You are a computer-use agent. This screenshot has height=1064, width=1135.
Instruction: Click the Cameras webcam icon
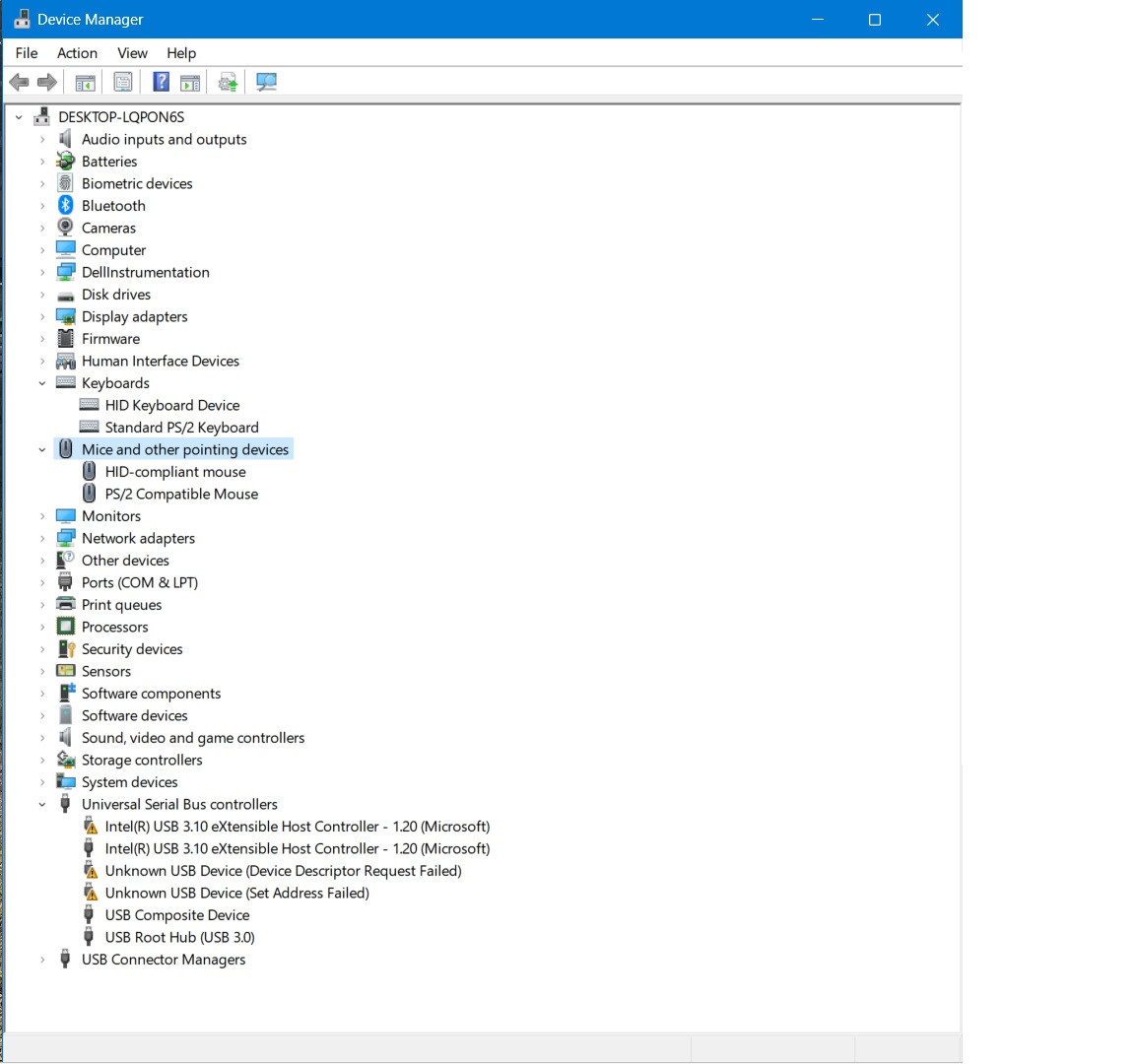tap(66, 228)
